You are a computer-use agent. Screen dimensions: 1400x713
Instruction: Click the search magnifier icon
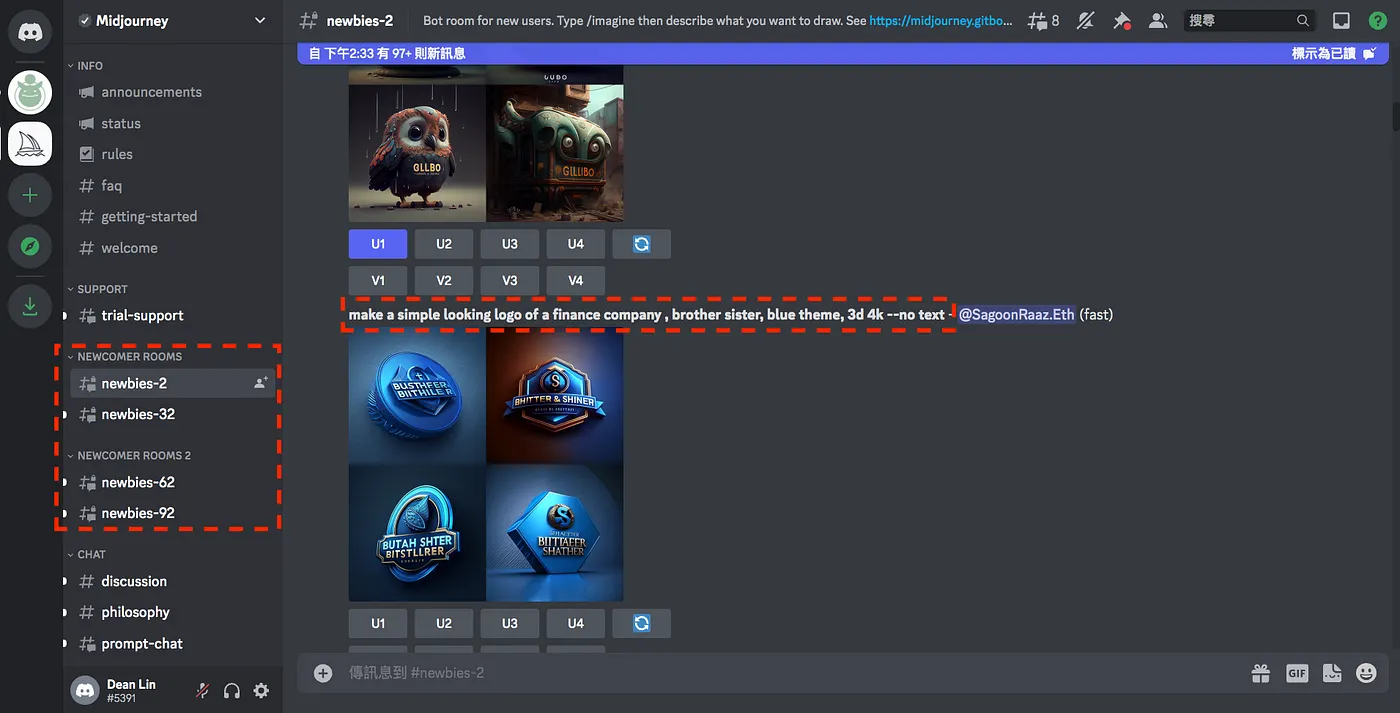(1303, 20)
